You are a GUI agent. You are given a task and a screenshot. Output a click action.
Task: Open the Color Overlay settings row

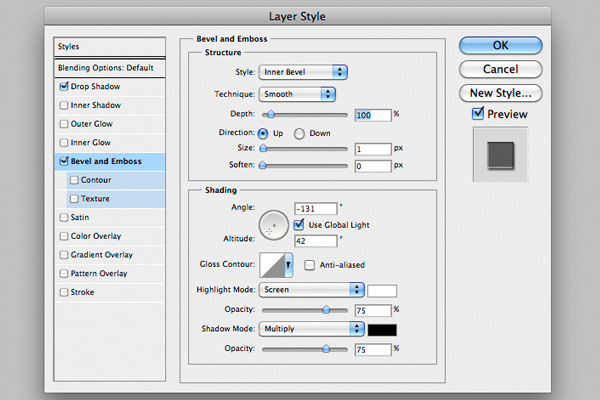point(110,236)
